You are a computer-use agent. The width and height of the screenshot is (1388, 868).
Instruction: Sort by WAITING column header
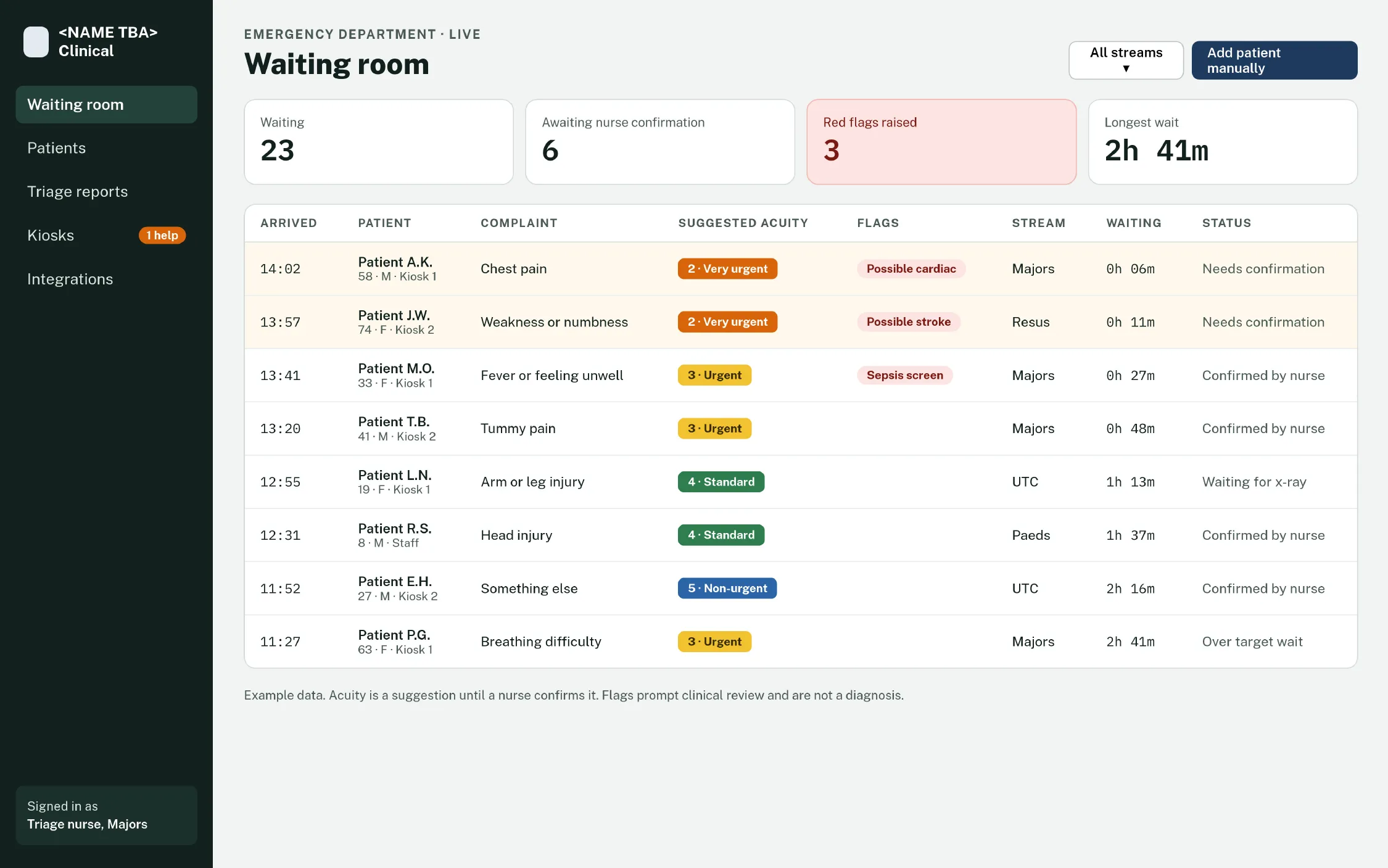(1134, 223)
